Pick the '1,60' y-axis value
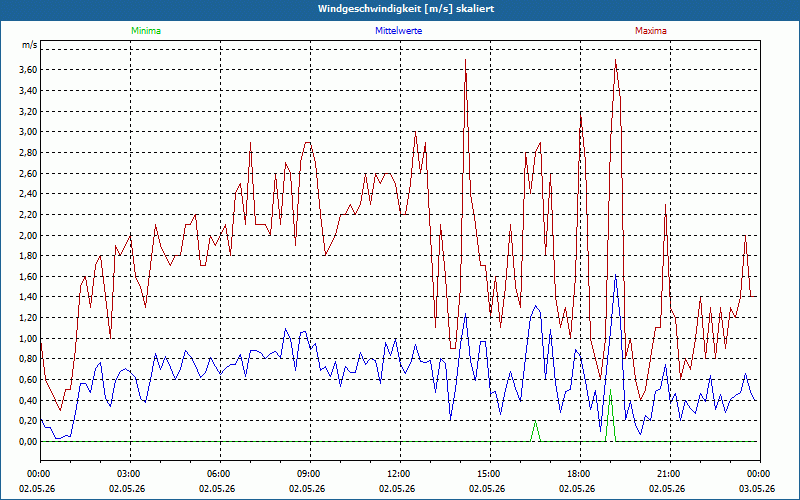Viewport: 800px width, 500px height. tap(28, 277)
